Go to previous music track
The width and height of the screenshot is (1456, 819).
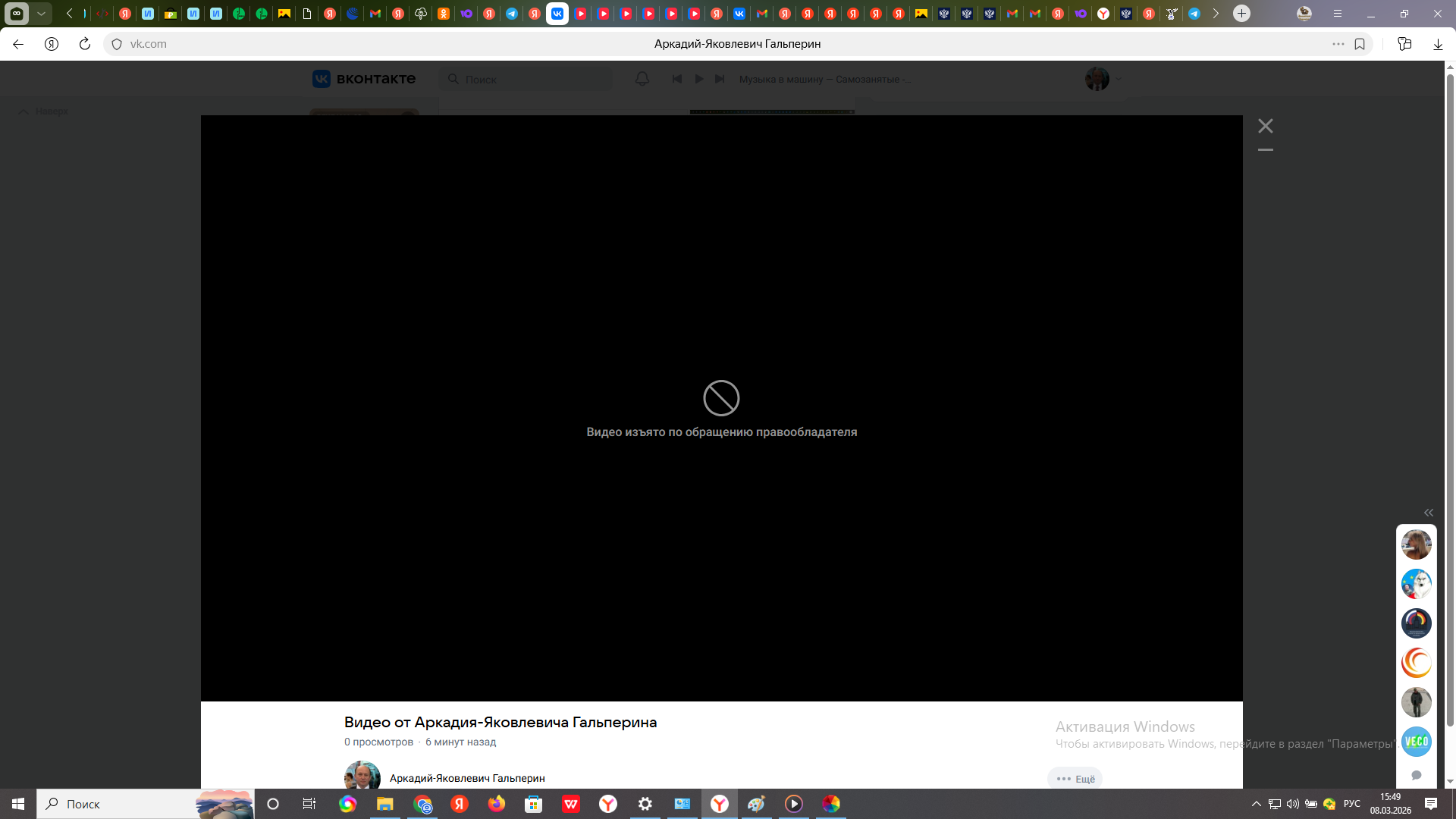[677, 79]
